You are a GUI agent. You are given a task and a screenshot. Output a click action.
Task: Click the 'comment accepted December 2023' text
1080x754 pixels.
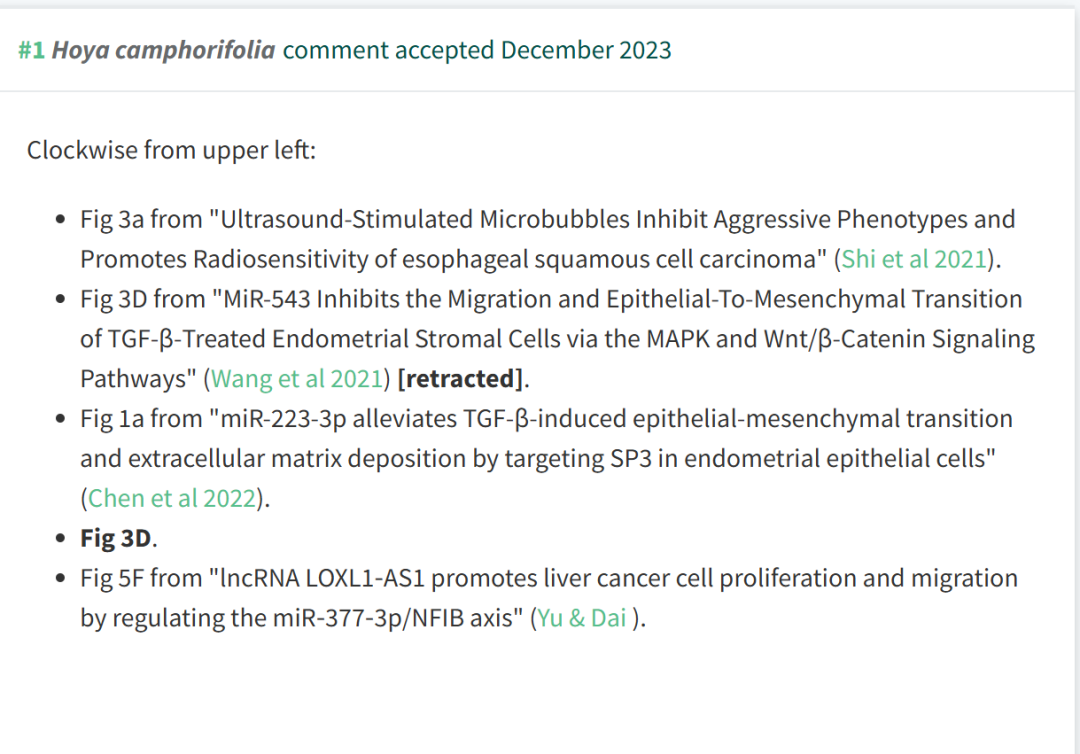(477, 50)
